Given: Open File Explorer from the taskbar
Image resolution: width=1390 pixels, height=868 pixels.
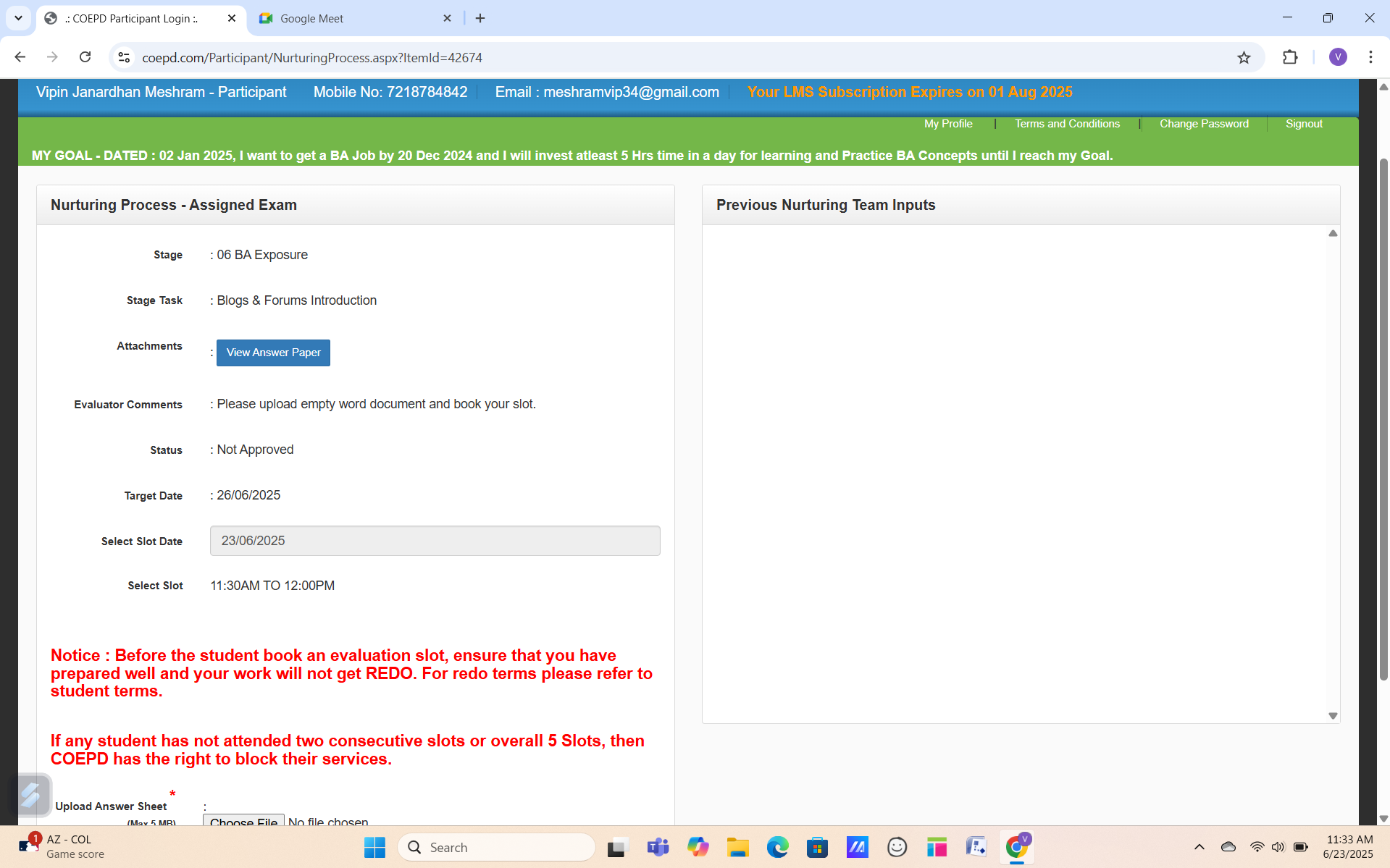Looking at the screenshot, I should tap(737, 847).
